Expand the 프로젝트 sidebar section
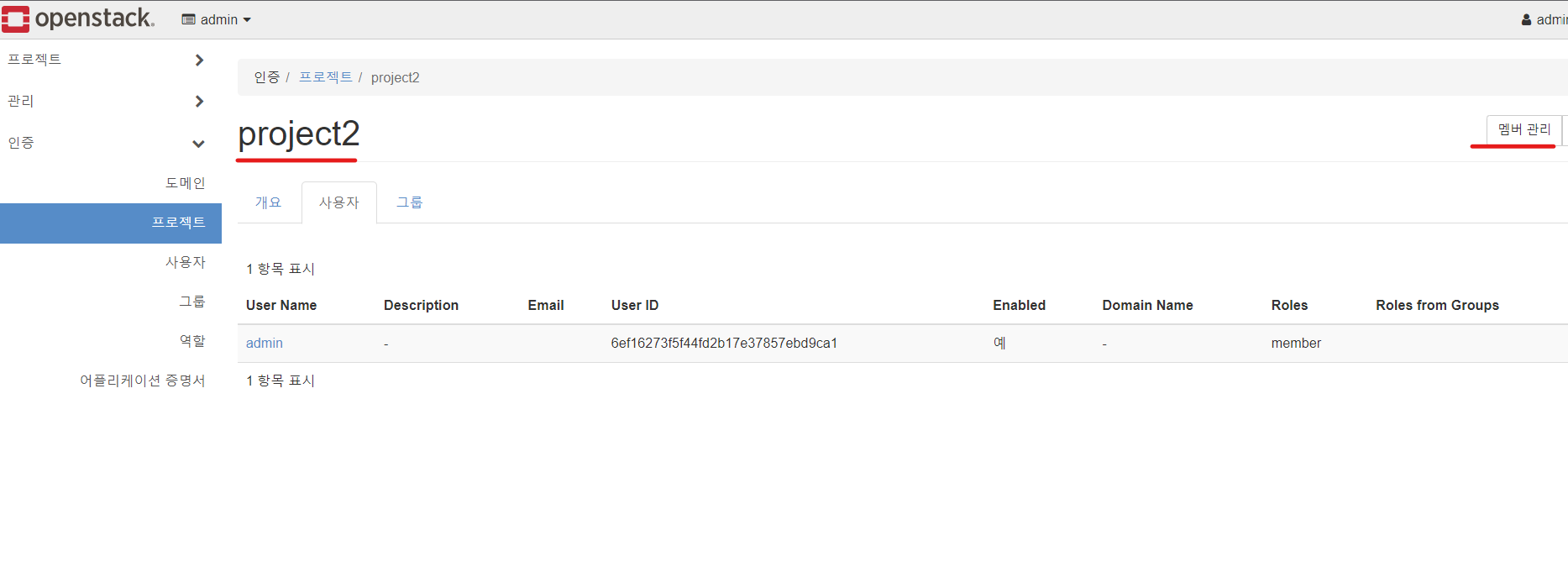The width and height of the screenshot is (1568, 588). [105, 60]
